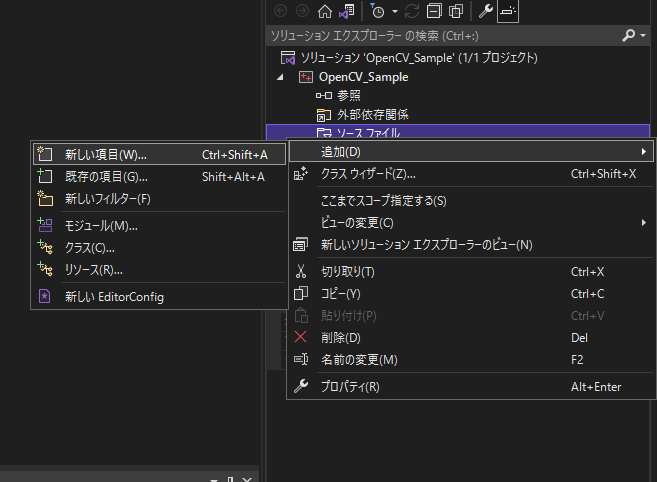657x482 pixels.
Task: Choose モジュール(M)... in submenu
Action: 159,226
